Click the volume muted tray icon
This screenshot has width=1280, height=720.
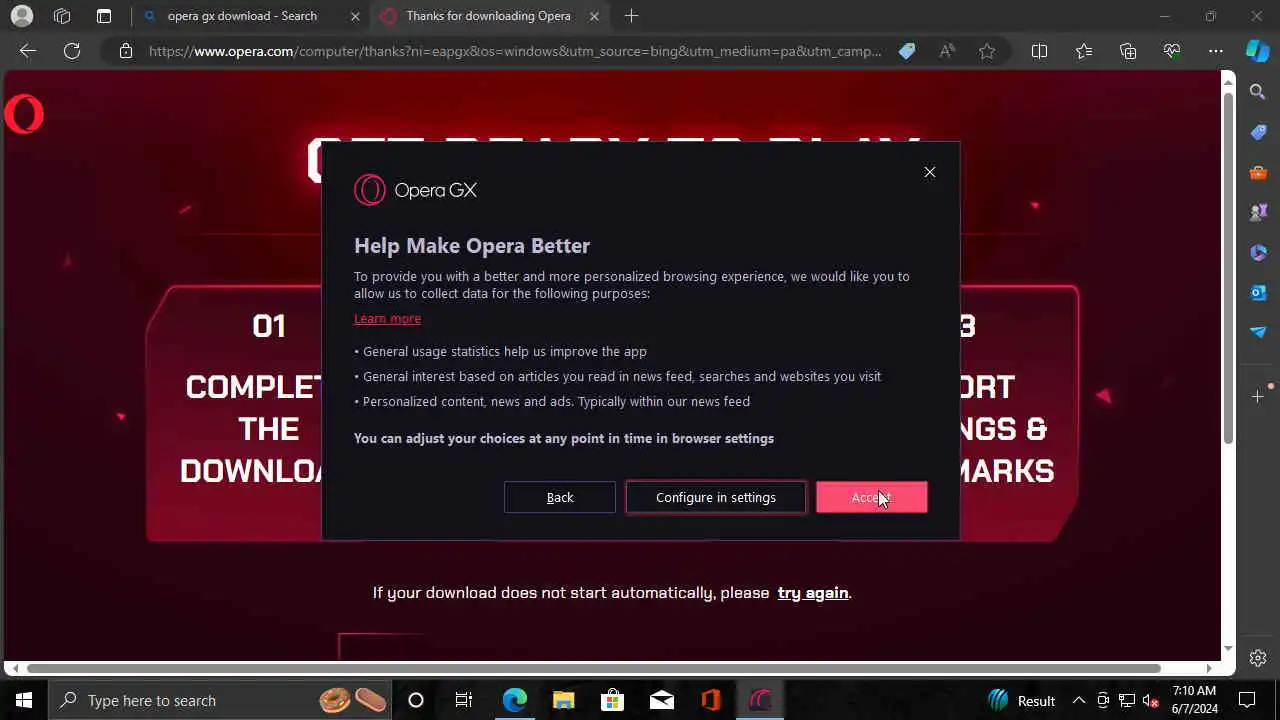click(1151, 700)
